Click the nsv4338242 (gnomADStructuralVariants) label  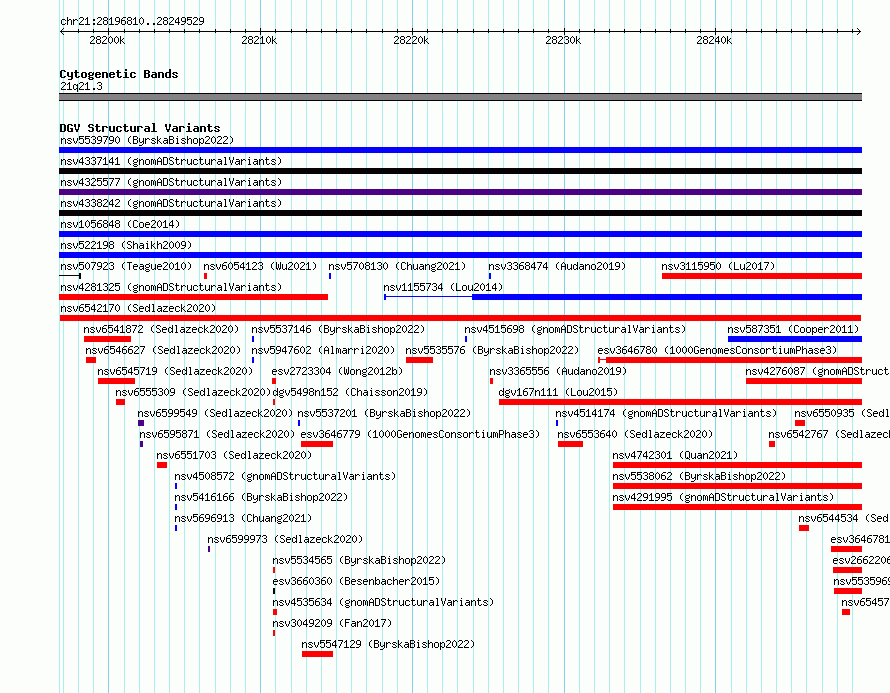[x=171, y=203]
